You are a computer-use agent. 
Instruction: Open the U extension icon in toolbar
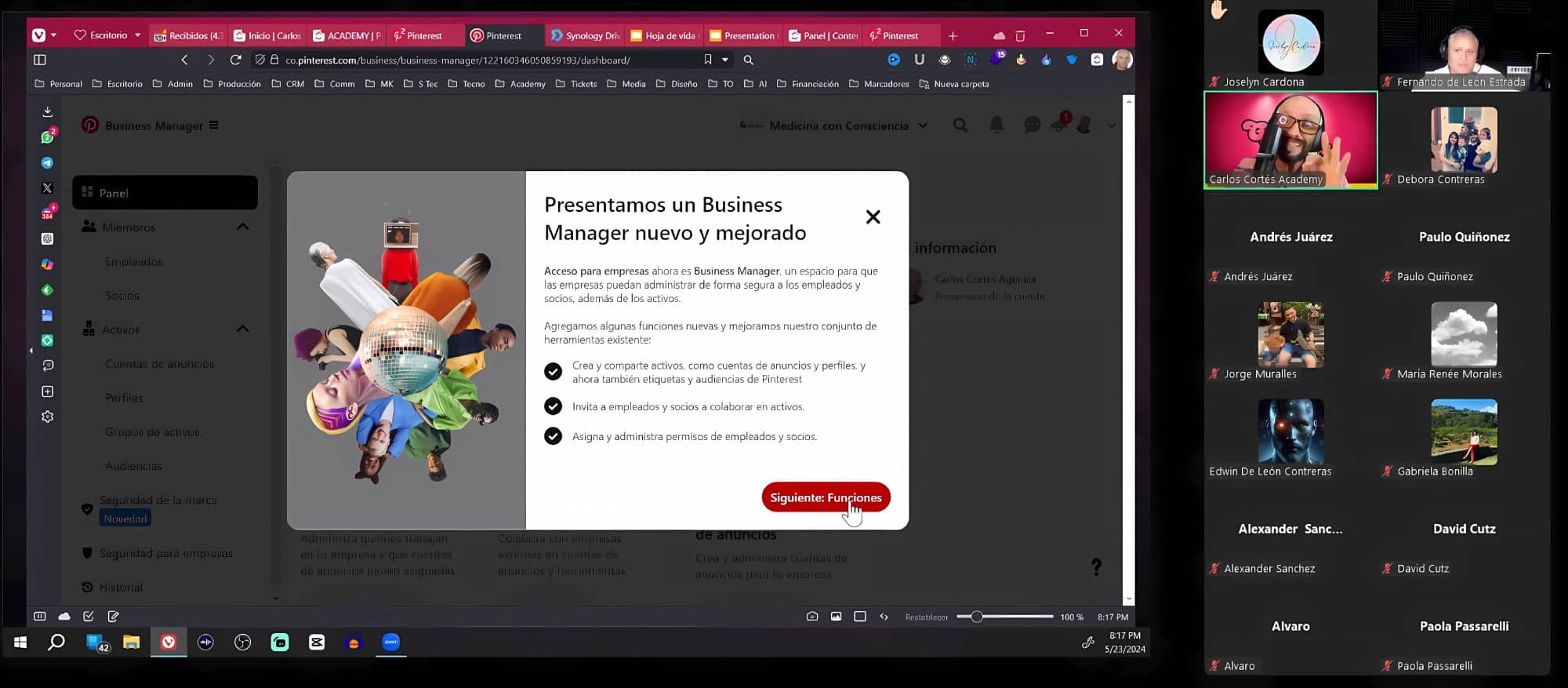919,60
